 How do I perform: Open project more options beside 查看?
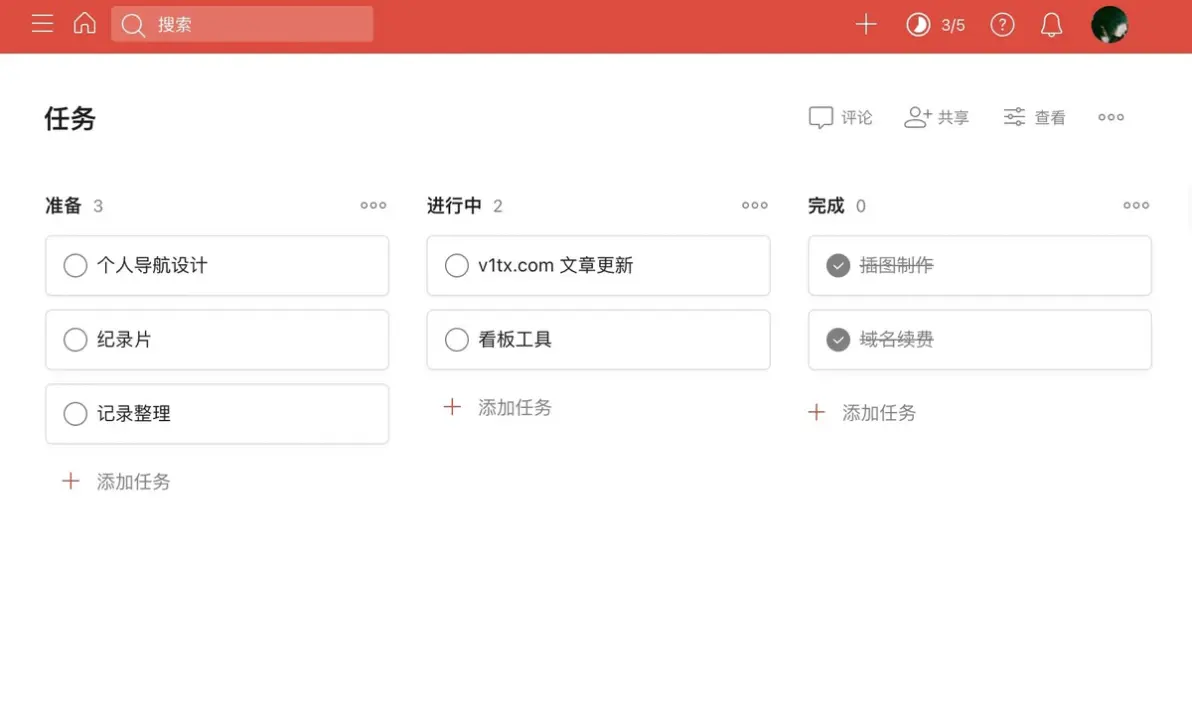pyautogui.click(x=1111, y=117)
